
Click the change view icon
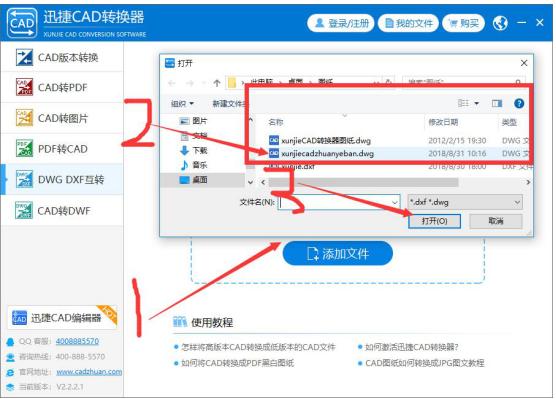pyautogui.click(x=463, y=103)
